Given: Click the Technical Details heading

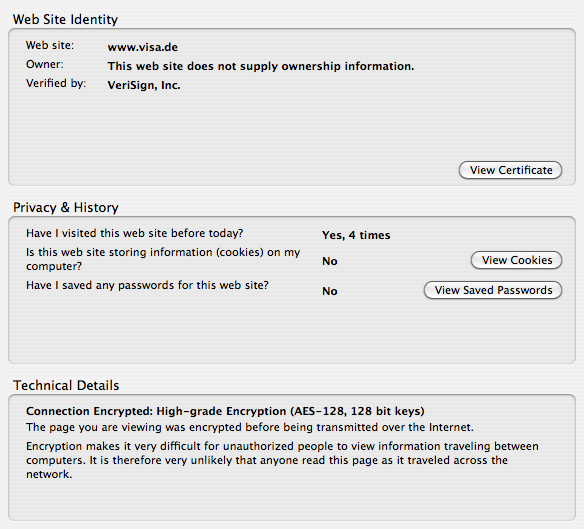Looking at the screenshot, I should (x=66, y=386).
